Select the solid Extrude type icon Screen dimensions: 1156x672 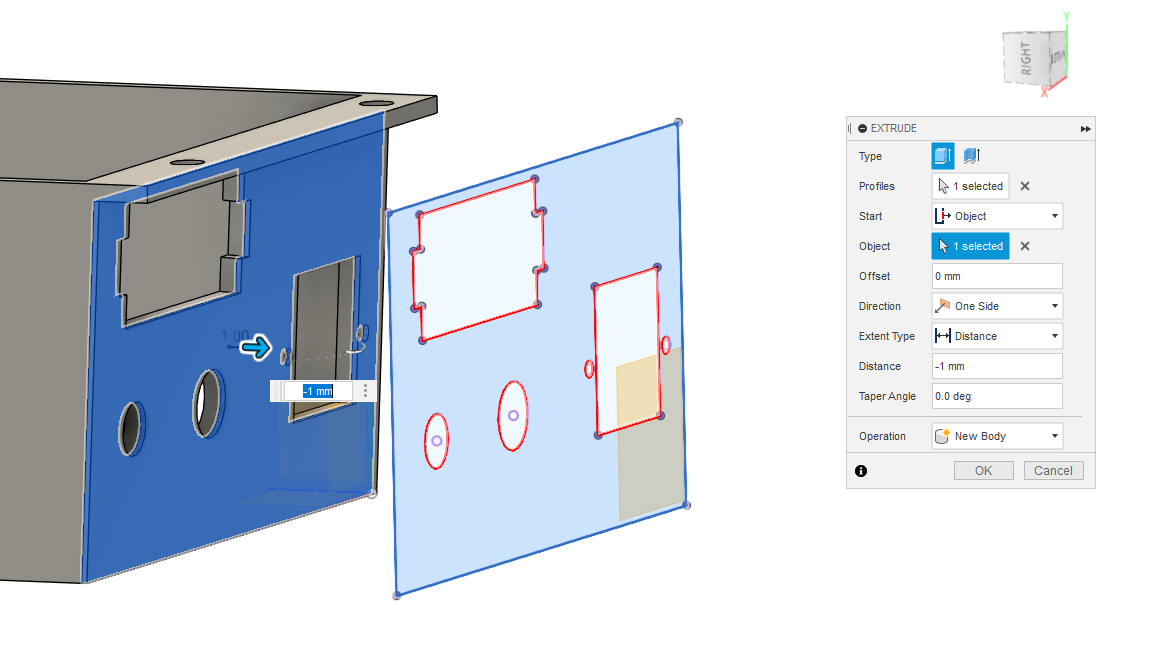[942, 156]
